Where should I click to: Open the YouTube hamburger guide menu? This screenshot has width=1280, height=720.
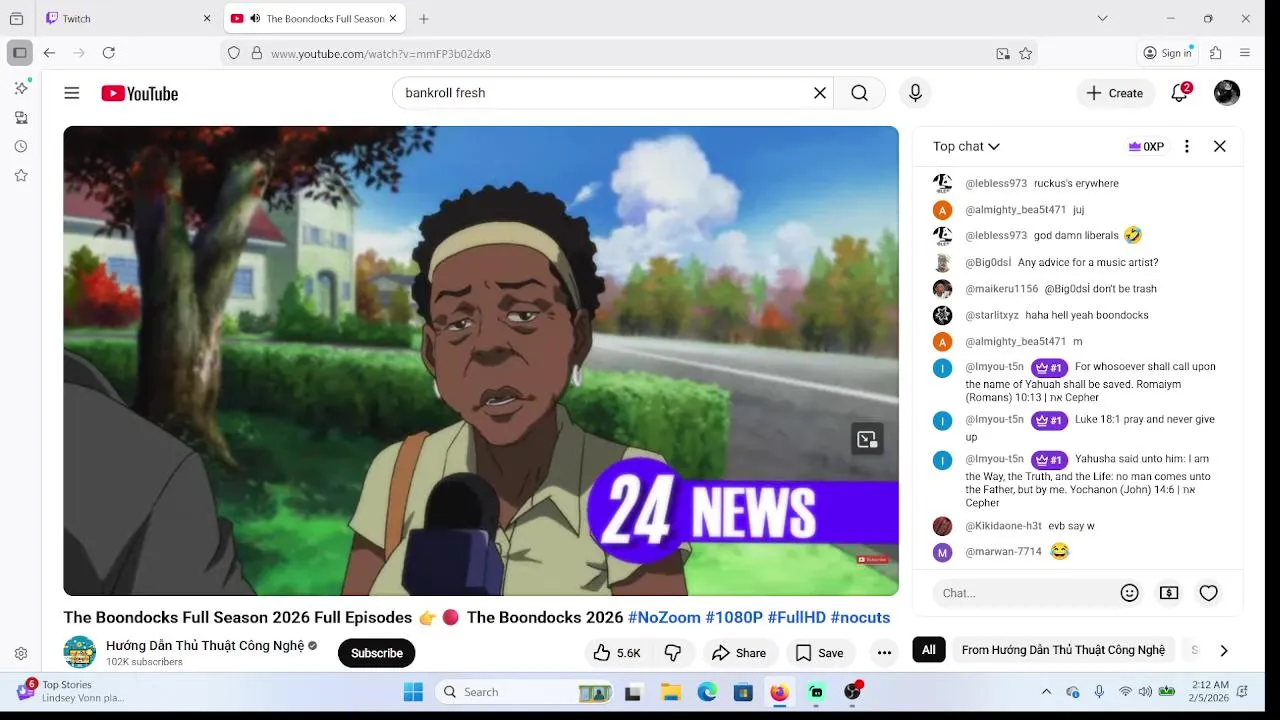point(72,93)
